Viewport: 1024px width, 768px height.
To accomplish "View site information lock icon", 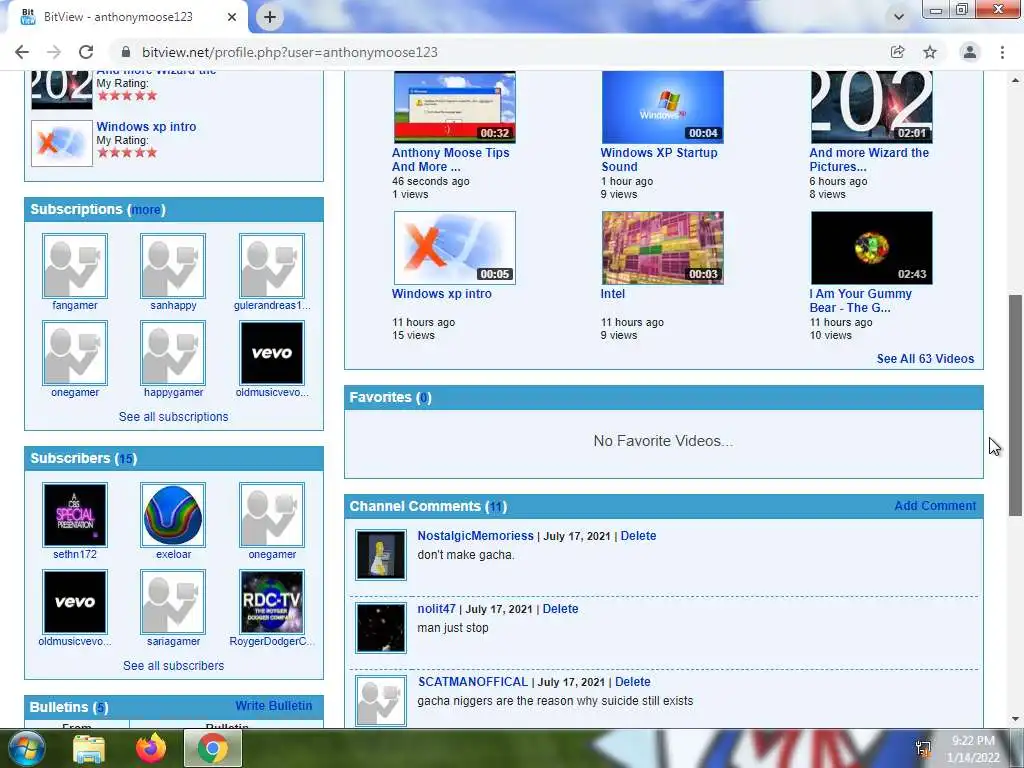I will pos(127,52).
